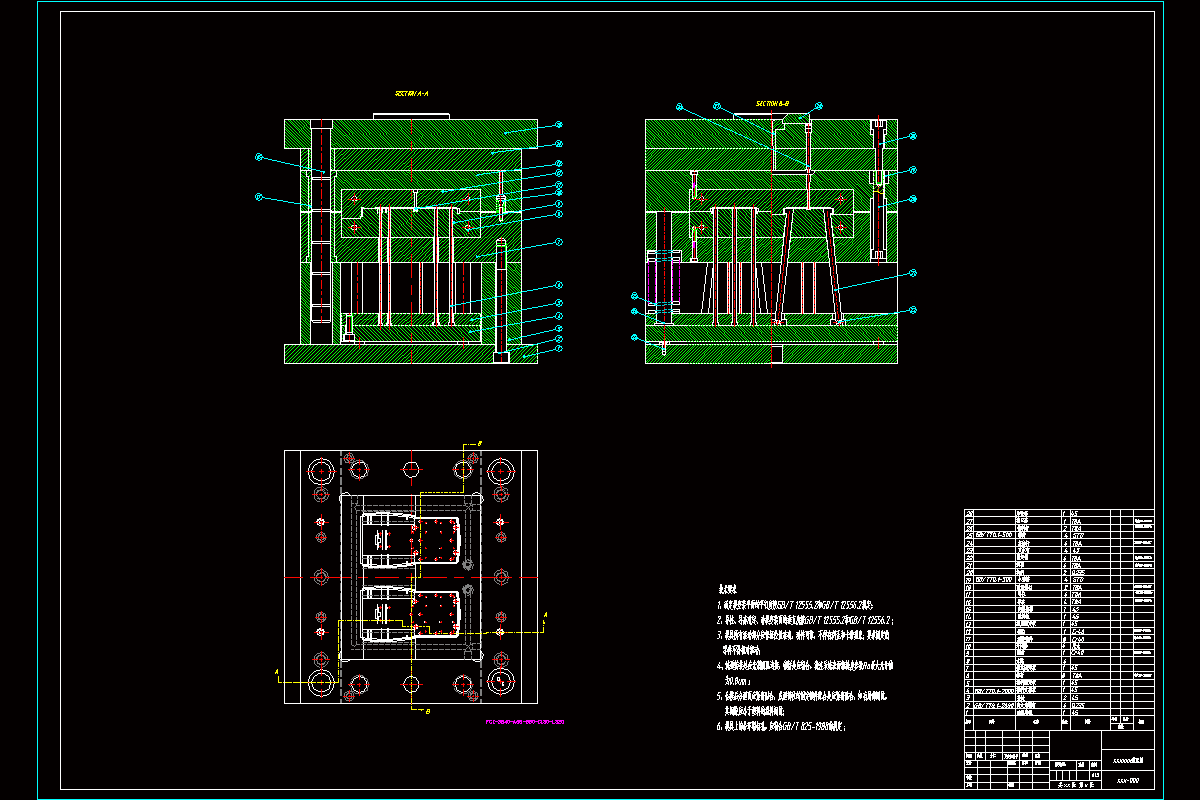The width and height of the screenshot is (1200, 800).
Task: Click the xxxxxx title cell in title block
Action: (1129, 762)
